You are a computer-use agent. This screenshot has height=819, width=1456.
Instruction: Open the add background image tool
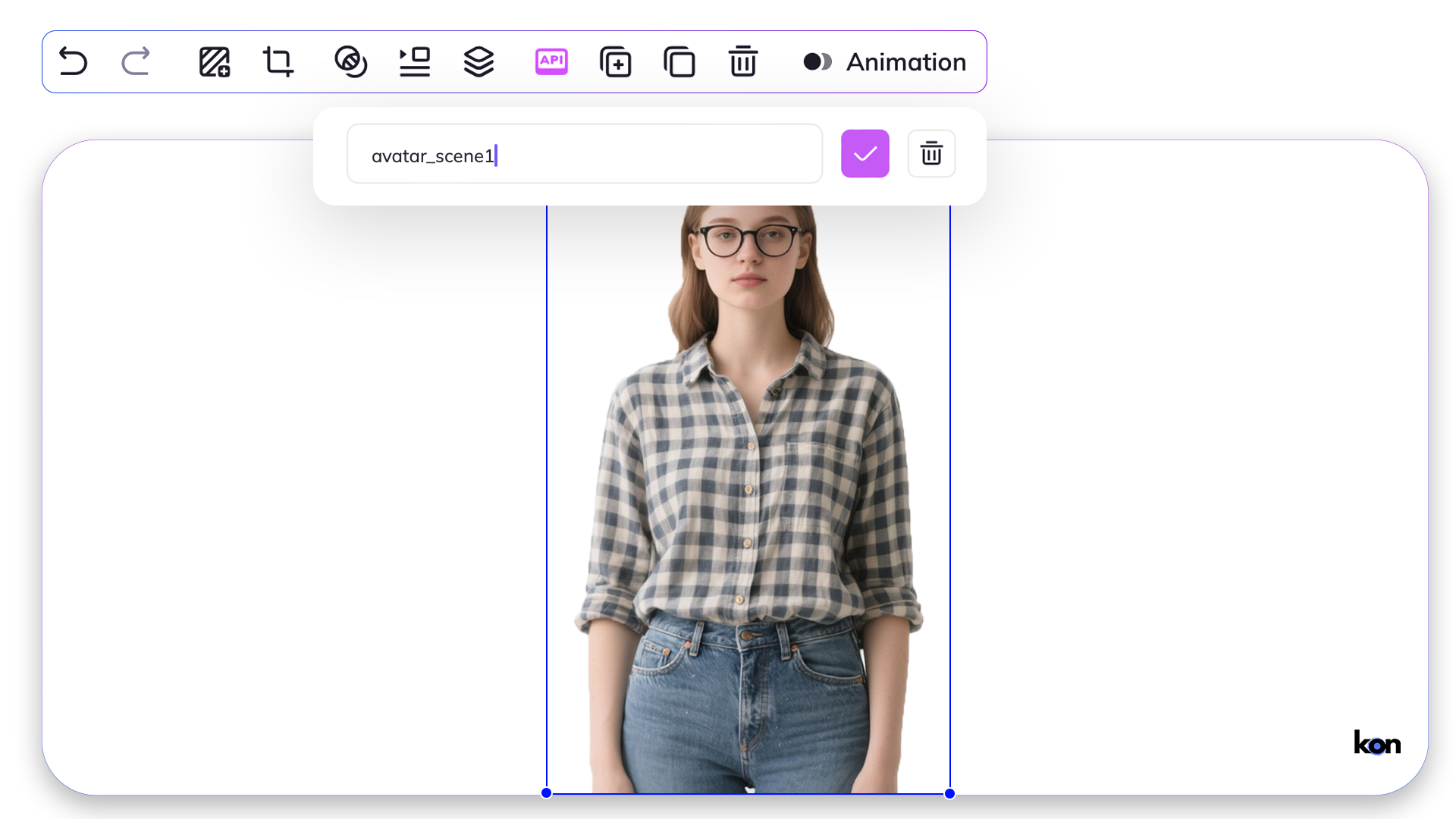[x=215, y=61]
